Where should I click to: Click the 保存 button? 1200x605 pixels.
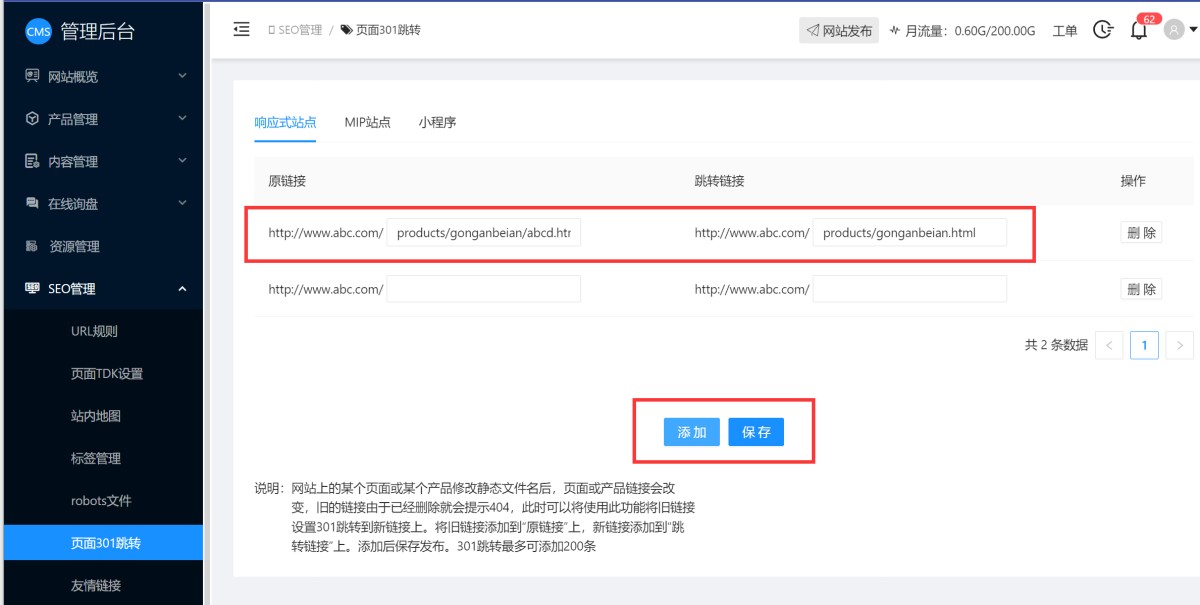[x=756, y=432]
